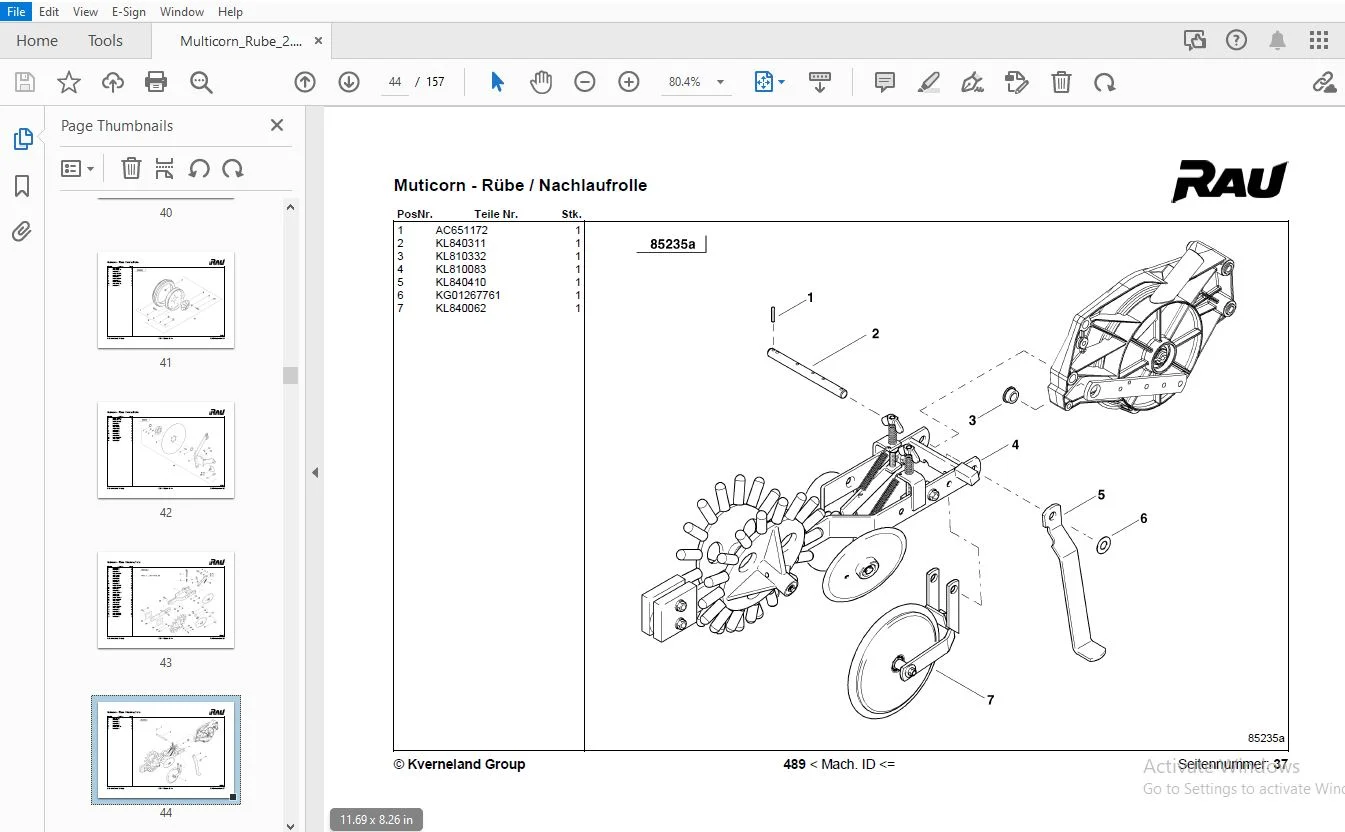View notifications with the bell icon
This screenshot has width=1345, height=832.
coord(1278,40)
